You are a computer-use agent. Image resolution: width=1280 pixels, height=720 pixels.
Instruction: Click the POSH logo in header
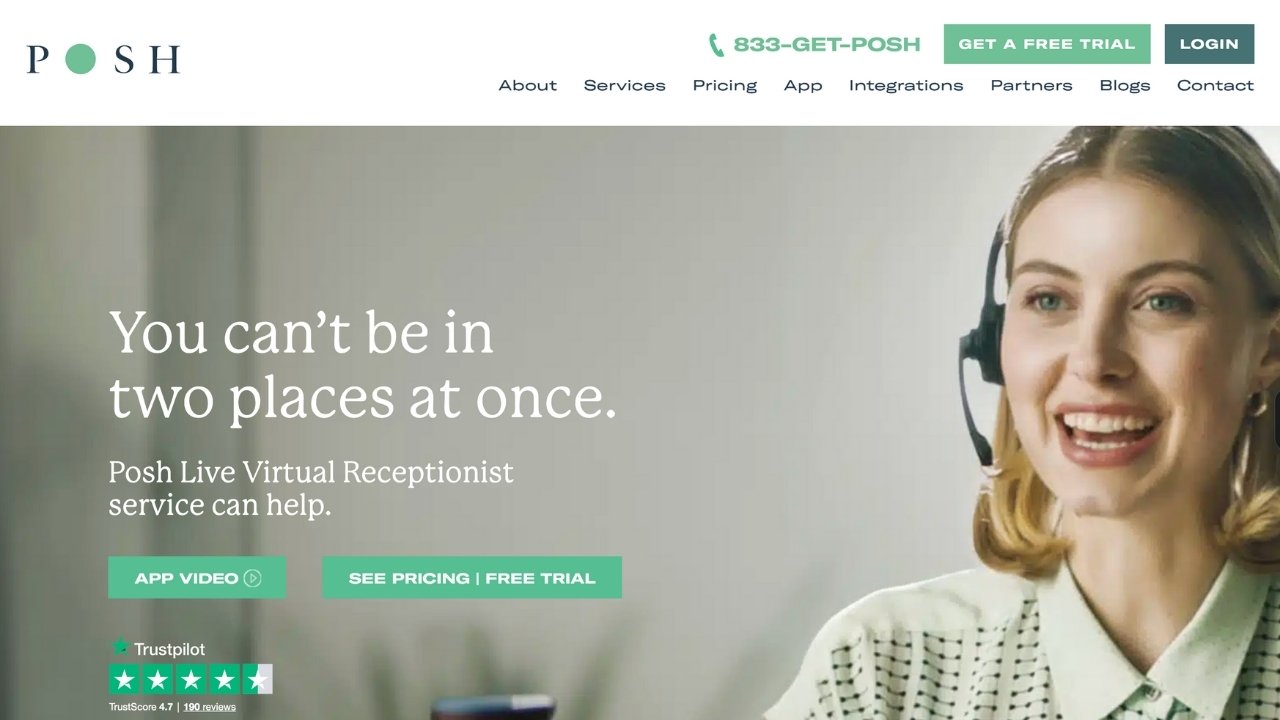point(103,59)
